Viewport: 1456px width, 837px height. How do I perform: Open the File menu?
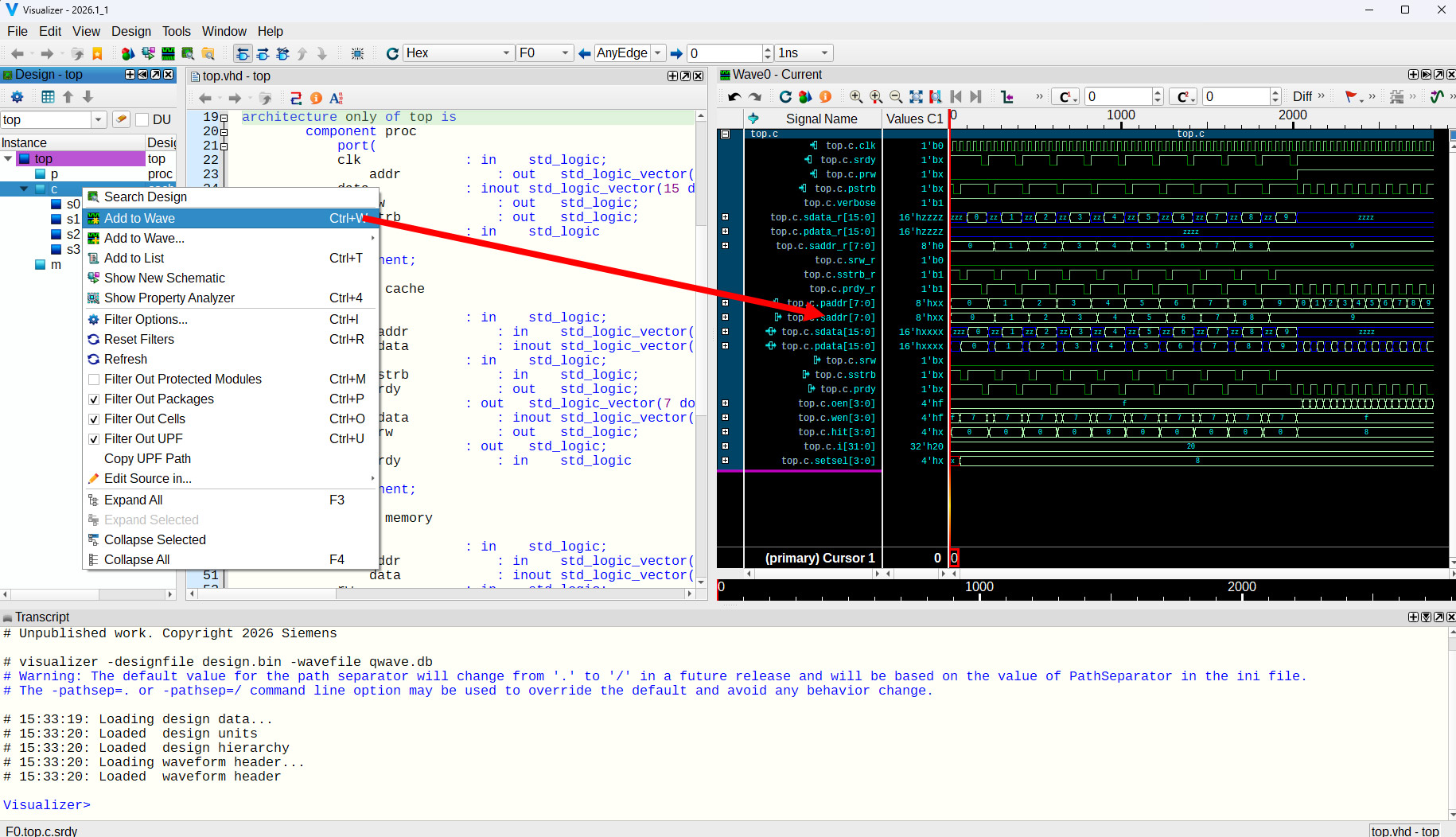click(x=18, y=31)
